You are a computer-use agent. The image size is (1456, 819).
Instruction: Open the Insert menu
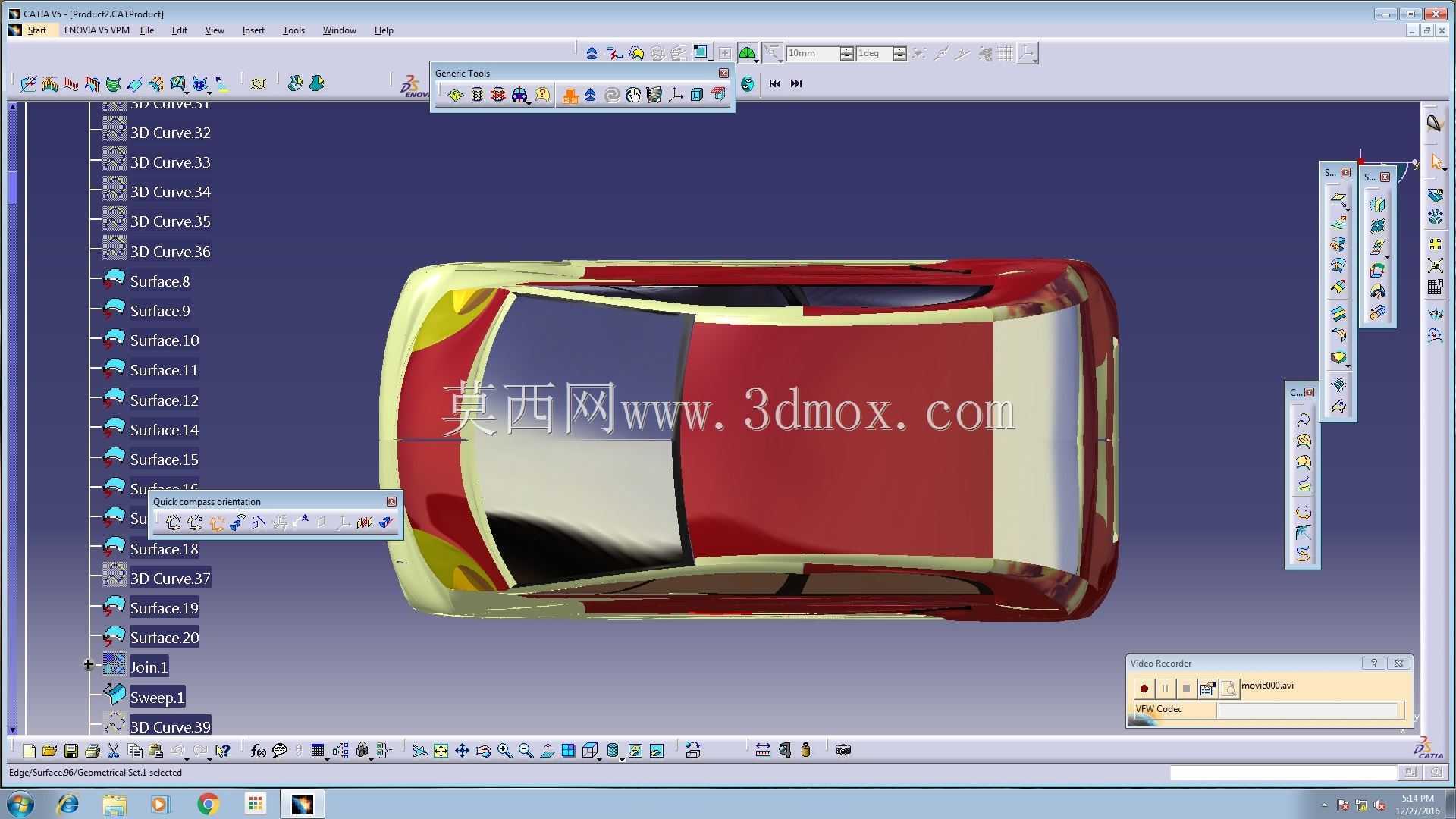(x=253, y=30)
